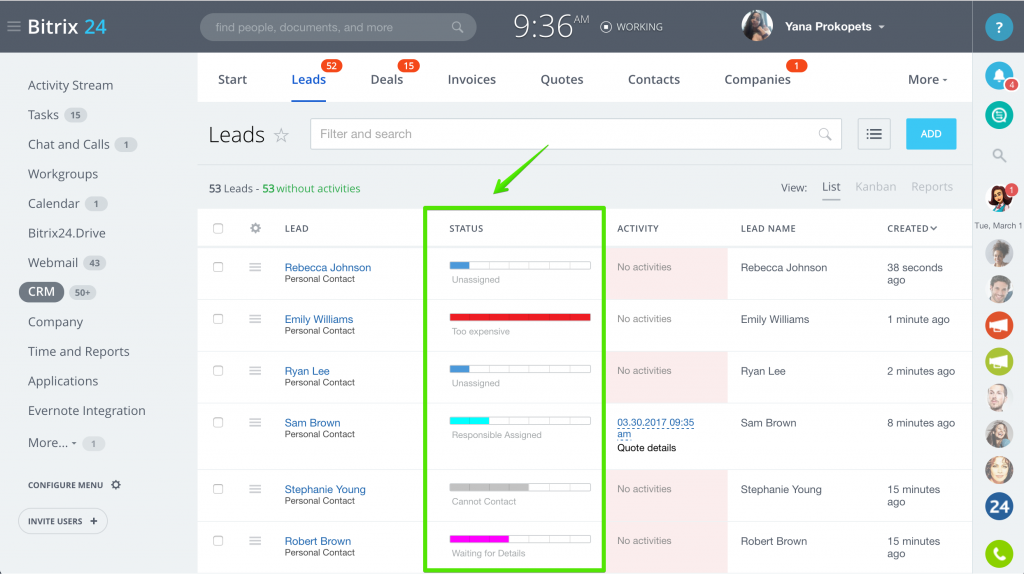Open row actions menu for Emily Williams
Screen dimensions: 1024x574
255,319
